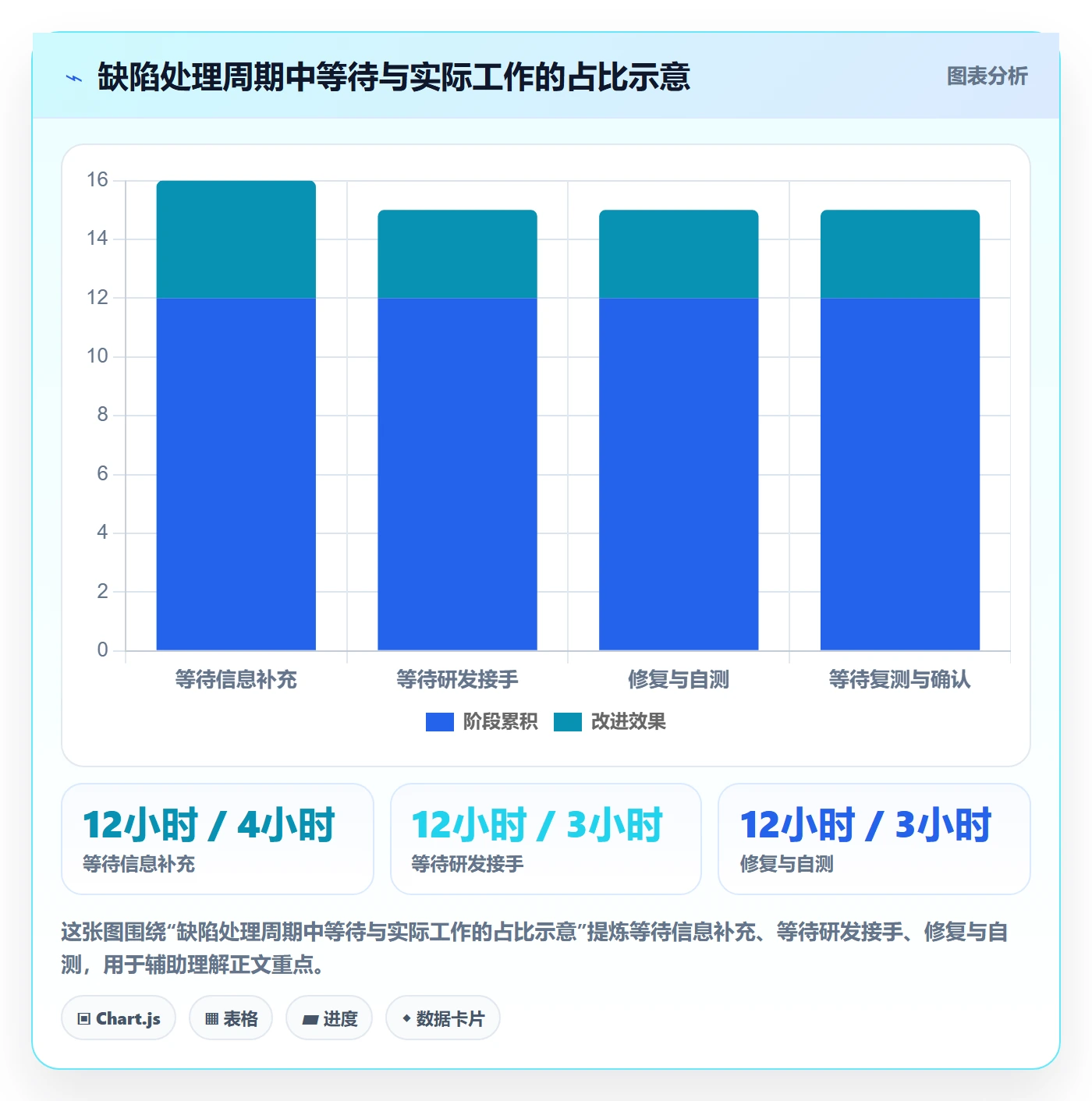Open the 修复与自测 data card
1092x1101 pixels.
[x=874, y=839]
